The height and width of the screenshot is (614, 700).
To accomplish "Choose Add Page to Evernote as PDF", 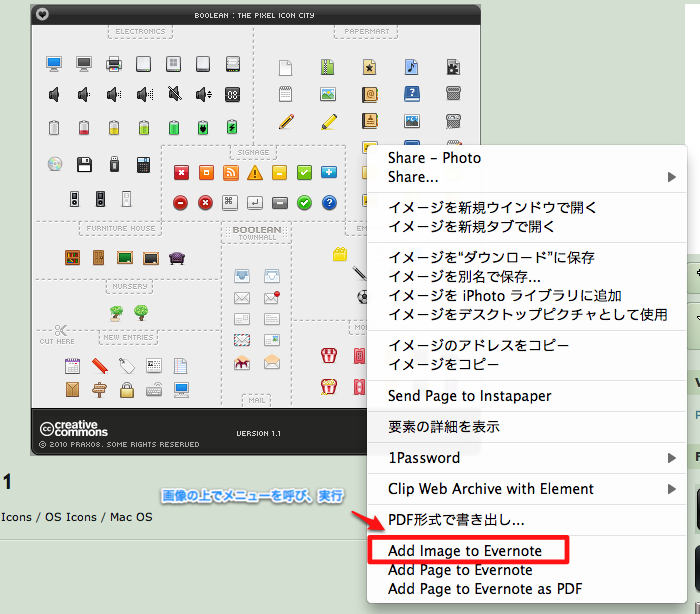I will [x=485, y=589].
